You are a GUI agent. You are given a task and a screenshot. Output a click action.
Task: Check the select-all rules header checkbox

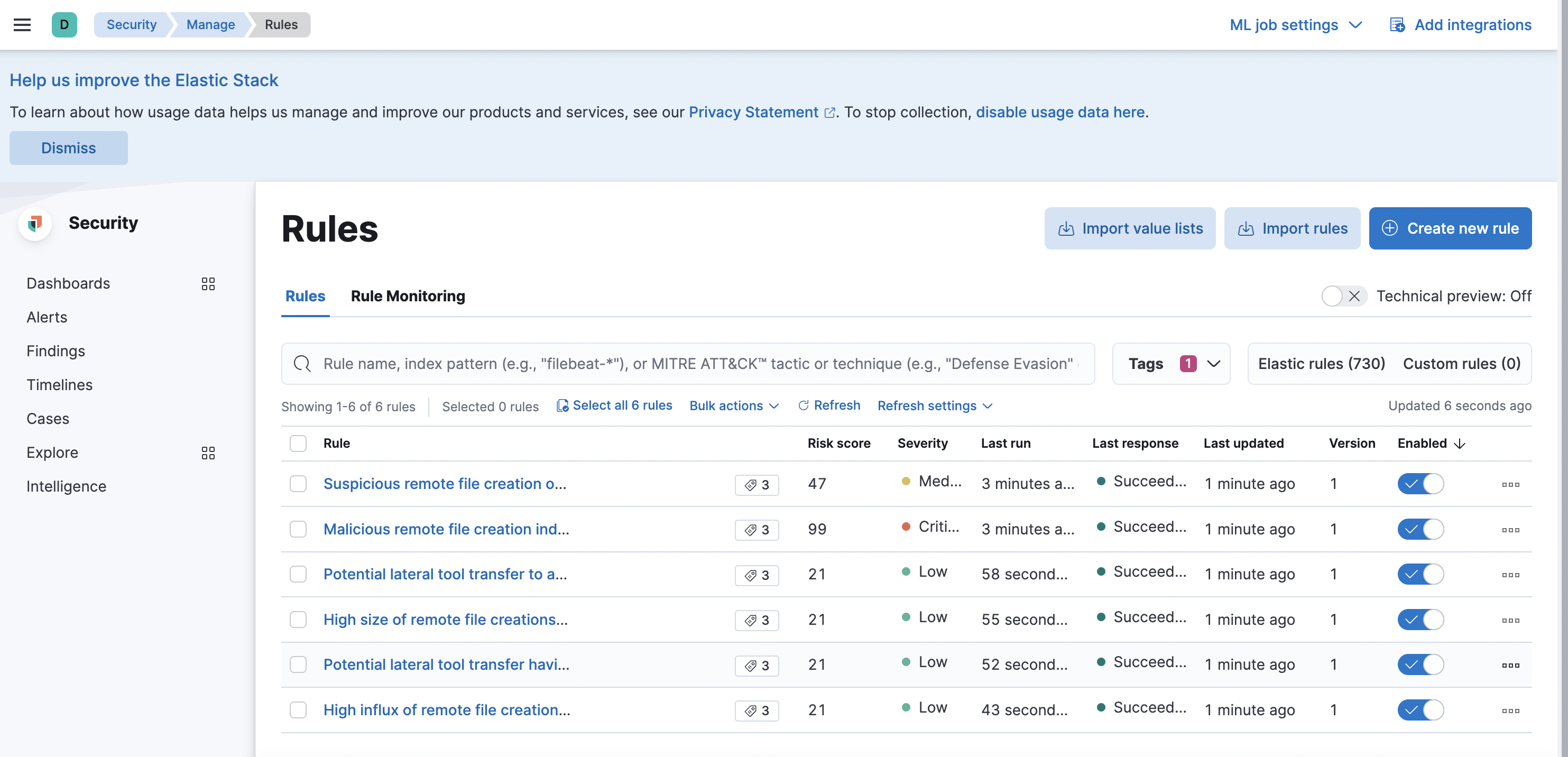pyautogui.click(x=298, y=443)
